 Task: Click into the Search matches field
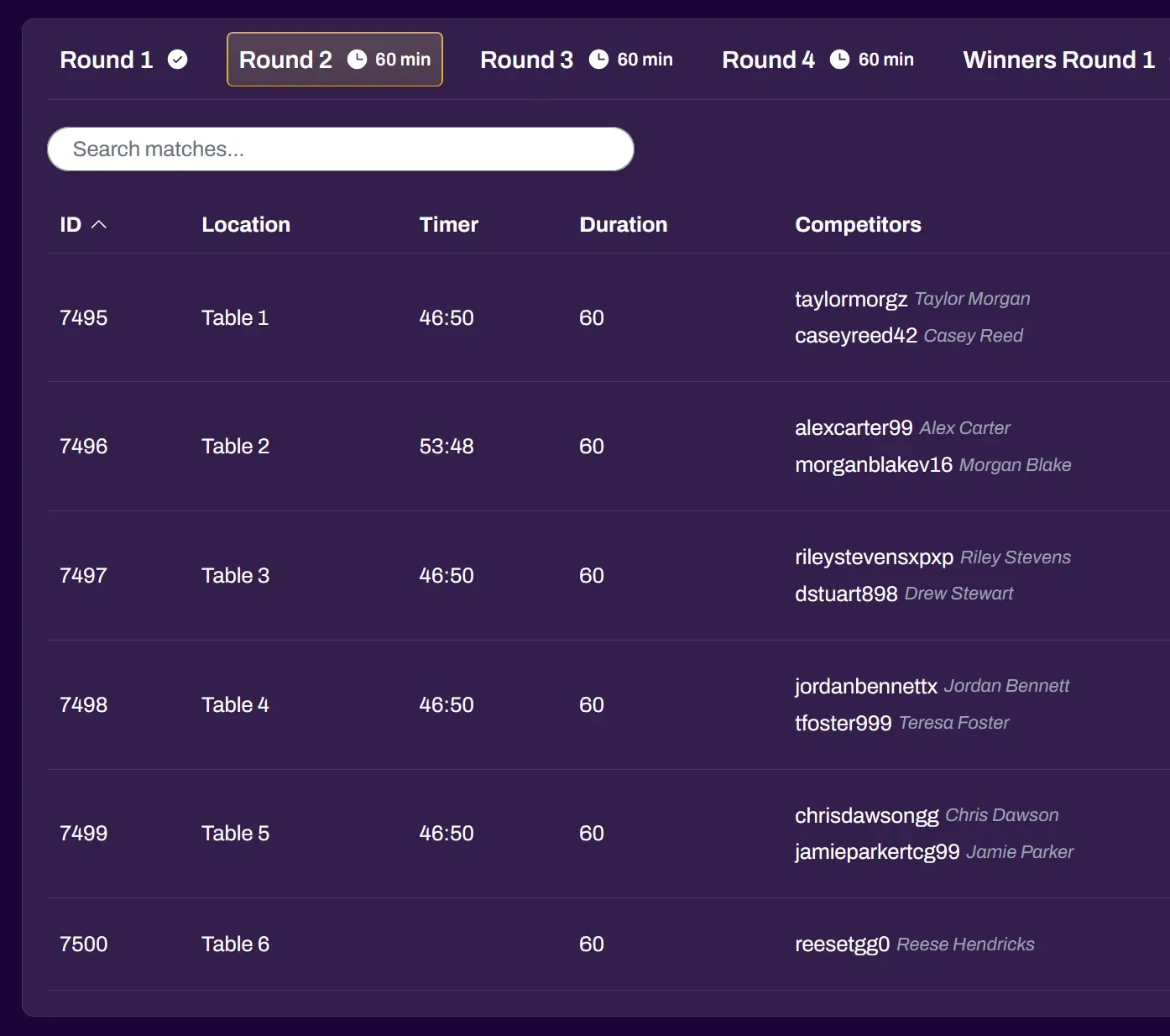340,149
